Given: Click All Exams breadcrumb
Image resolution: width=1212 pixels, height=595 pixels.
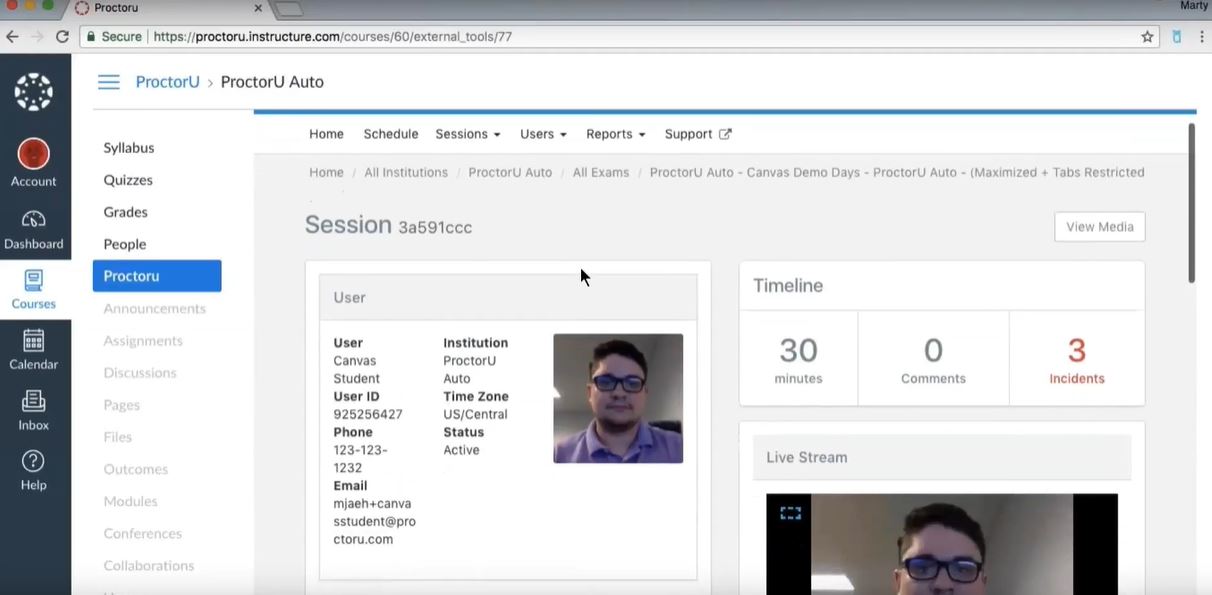Looking at the screenshot, I should click(x=601, y=172).
